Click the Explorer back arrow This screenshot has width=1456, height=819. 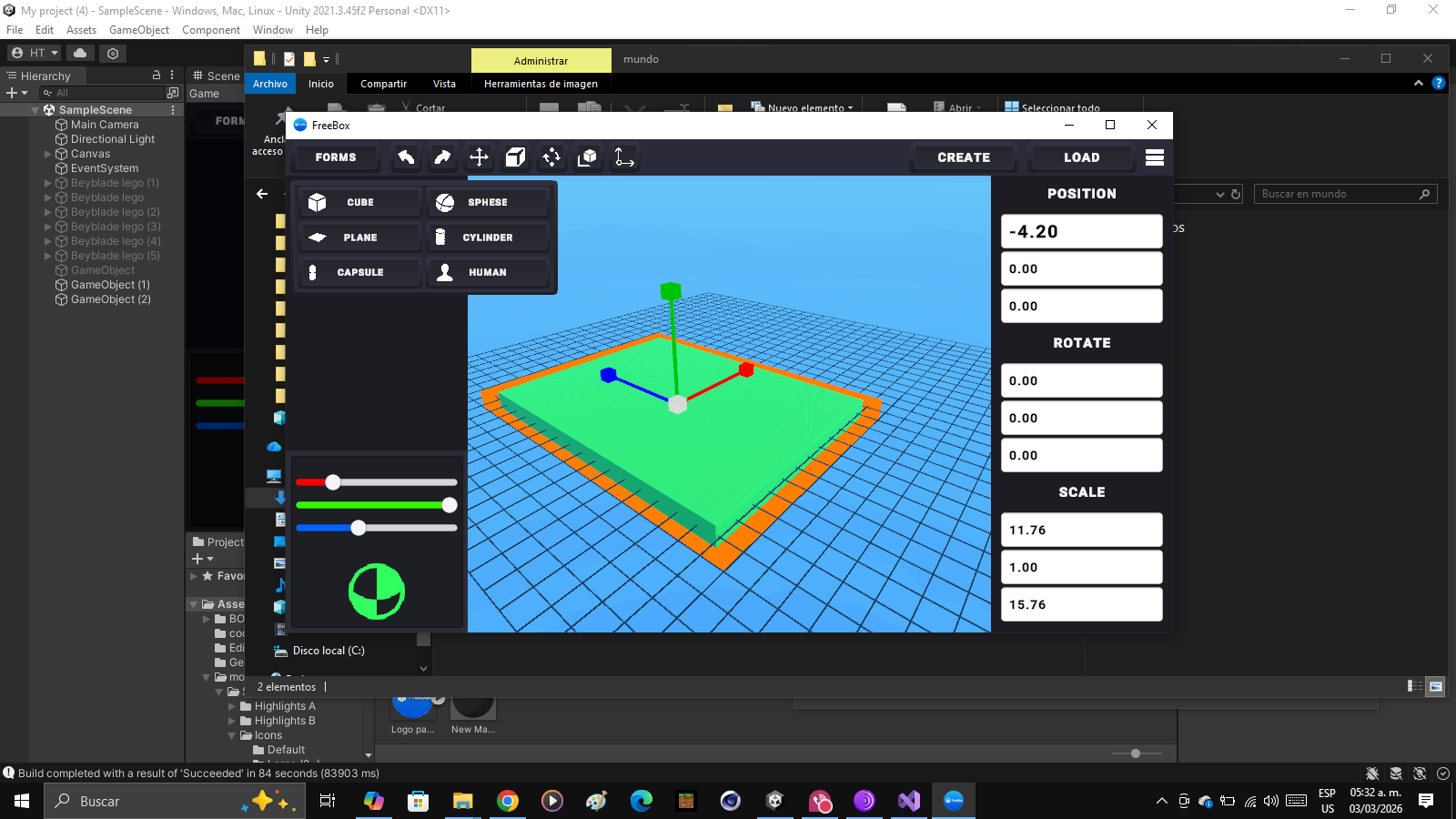click(x=262, y=194)
